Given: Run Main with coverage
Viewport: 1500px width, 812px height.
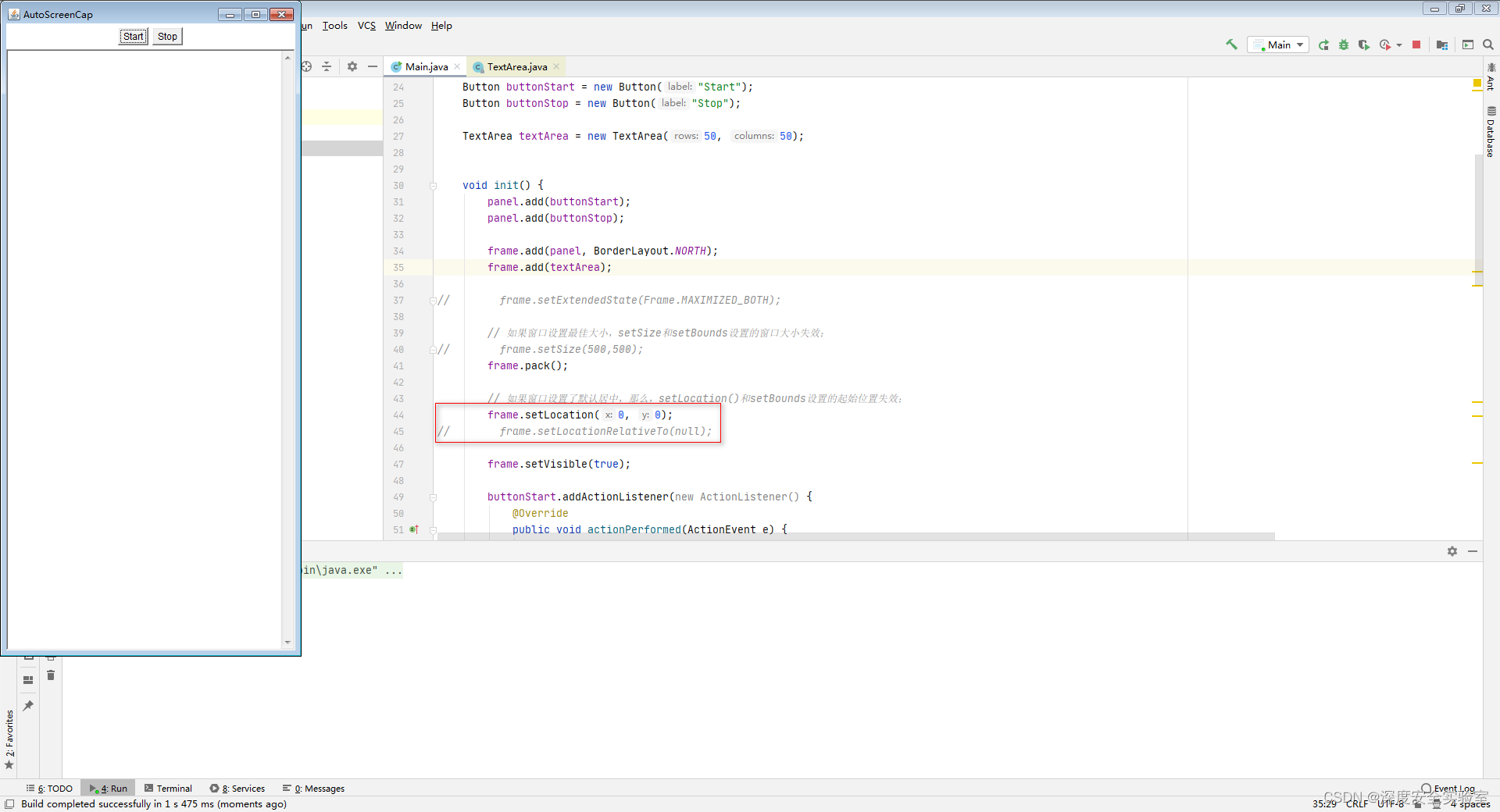Looking at the screenshot, I should pyautogui.click(x=1364, y=45).
